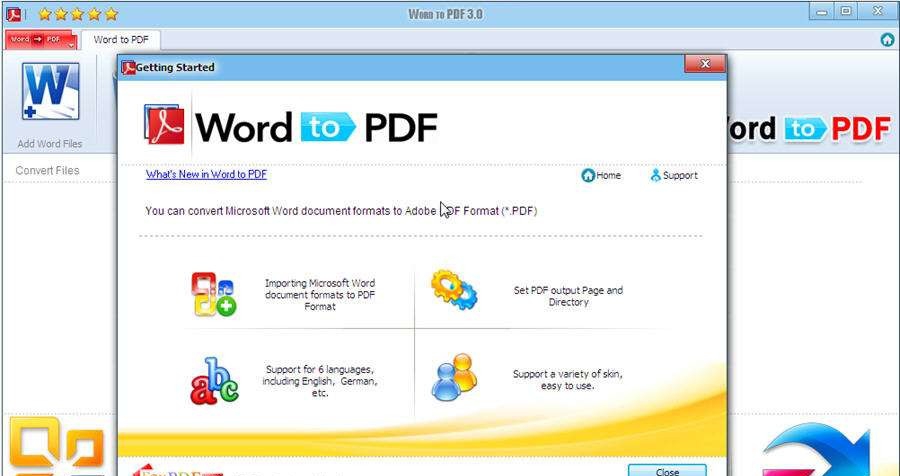The image size is (900, 476).
Task: Click 'You can convert Microsoft Word document' text
Action: click(x=342, y=211)
